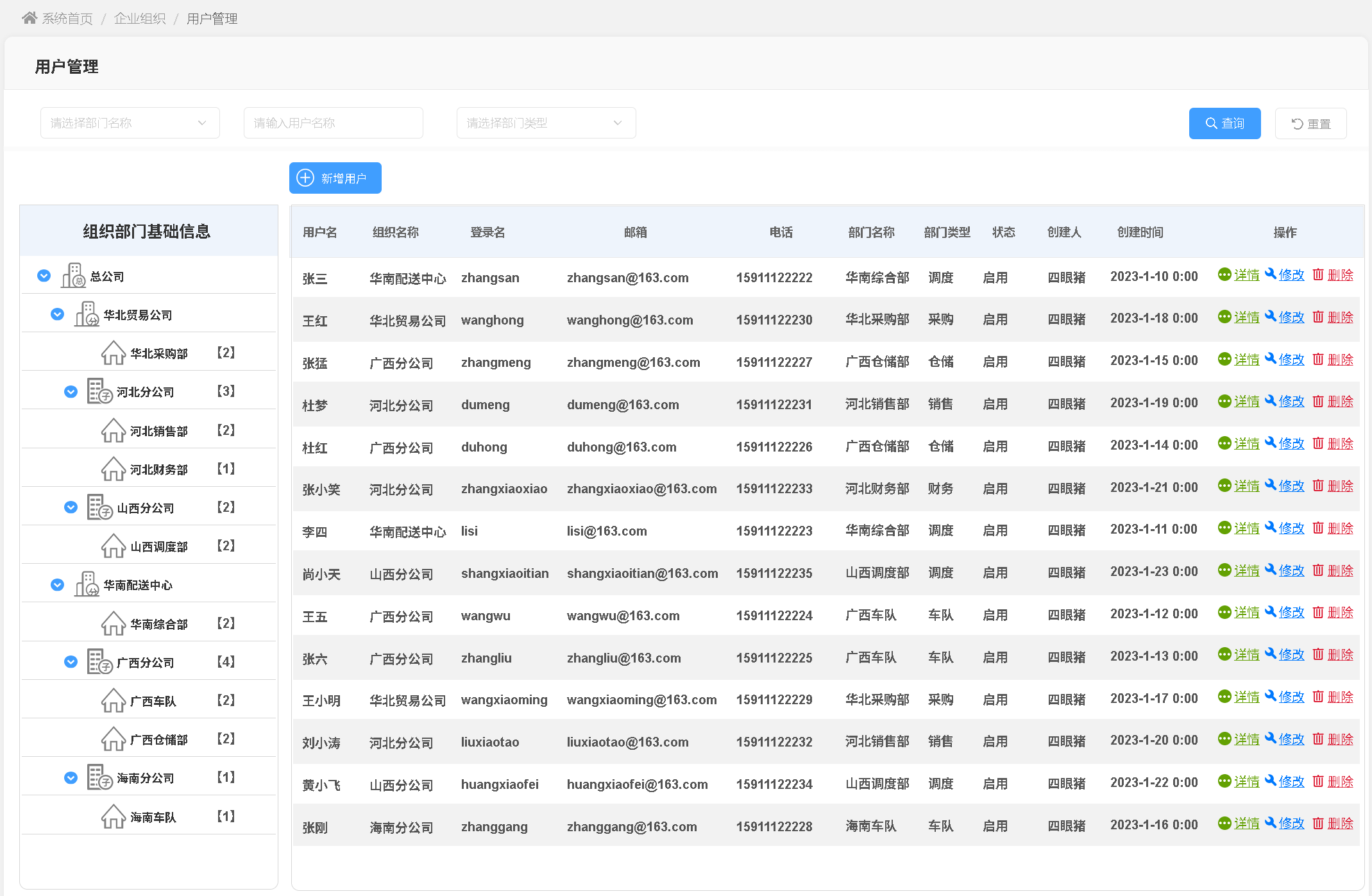Click the wrench edit icon for 张三
The width and height of the screenshot is (1372, 896).
tap(1270, 275)
